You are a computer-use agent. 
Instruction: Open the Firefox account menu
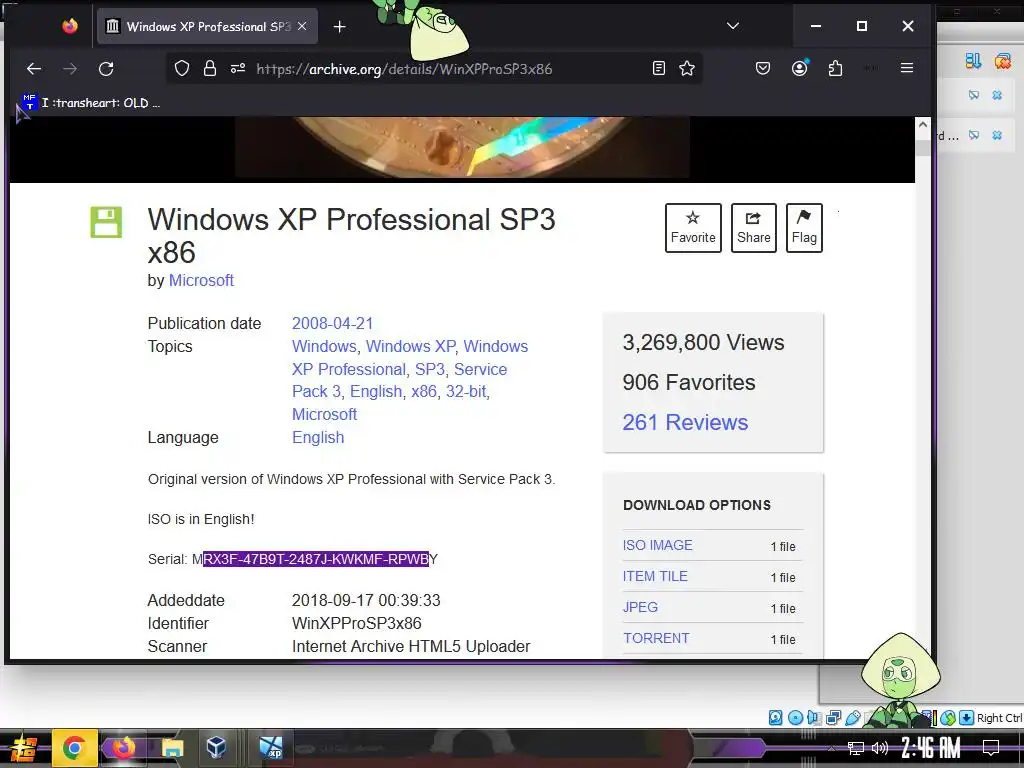coord(799,68)
